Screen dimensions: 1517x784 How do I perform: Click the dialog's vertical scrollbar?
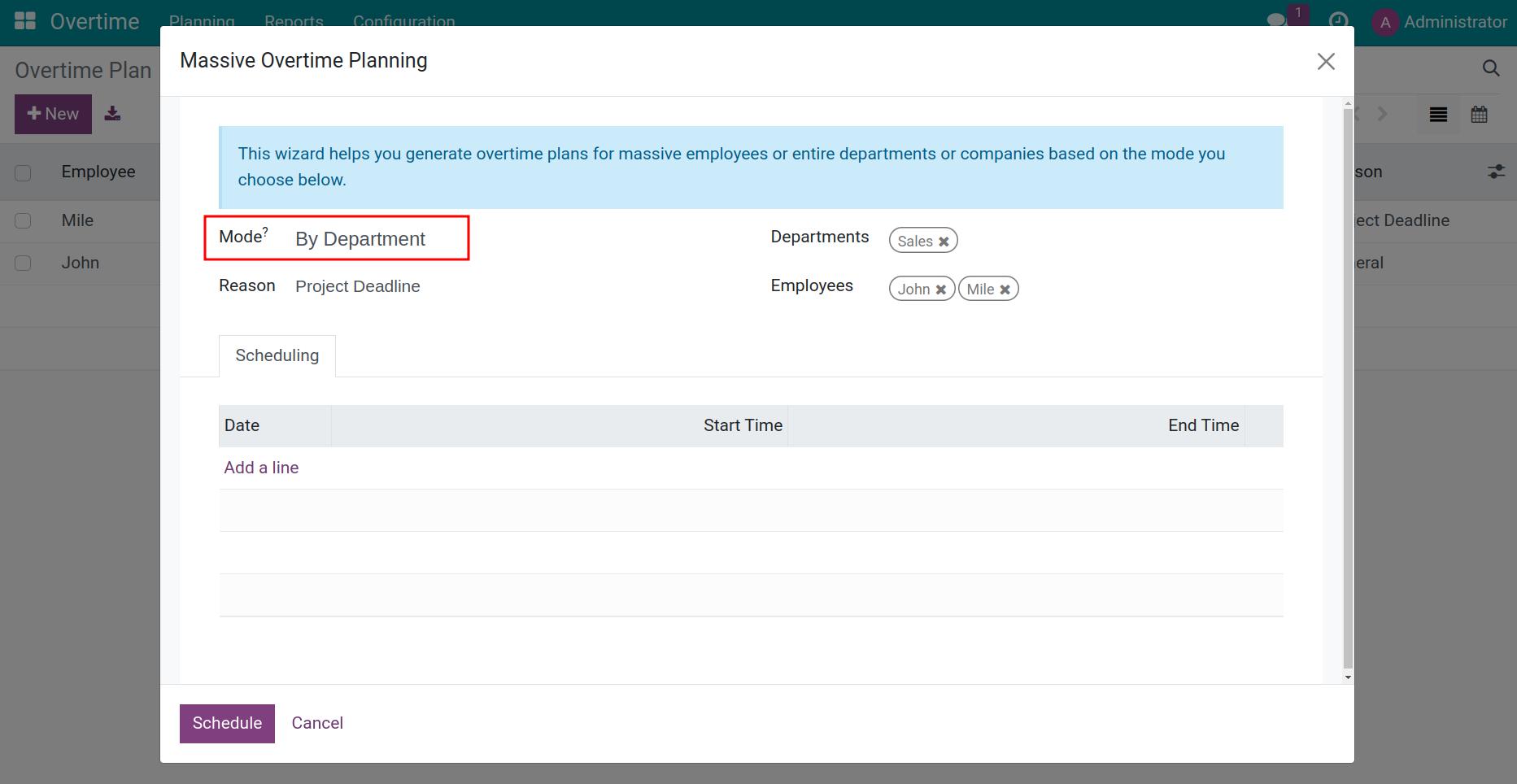[1347, 390]
